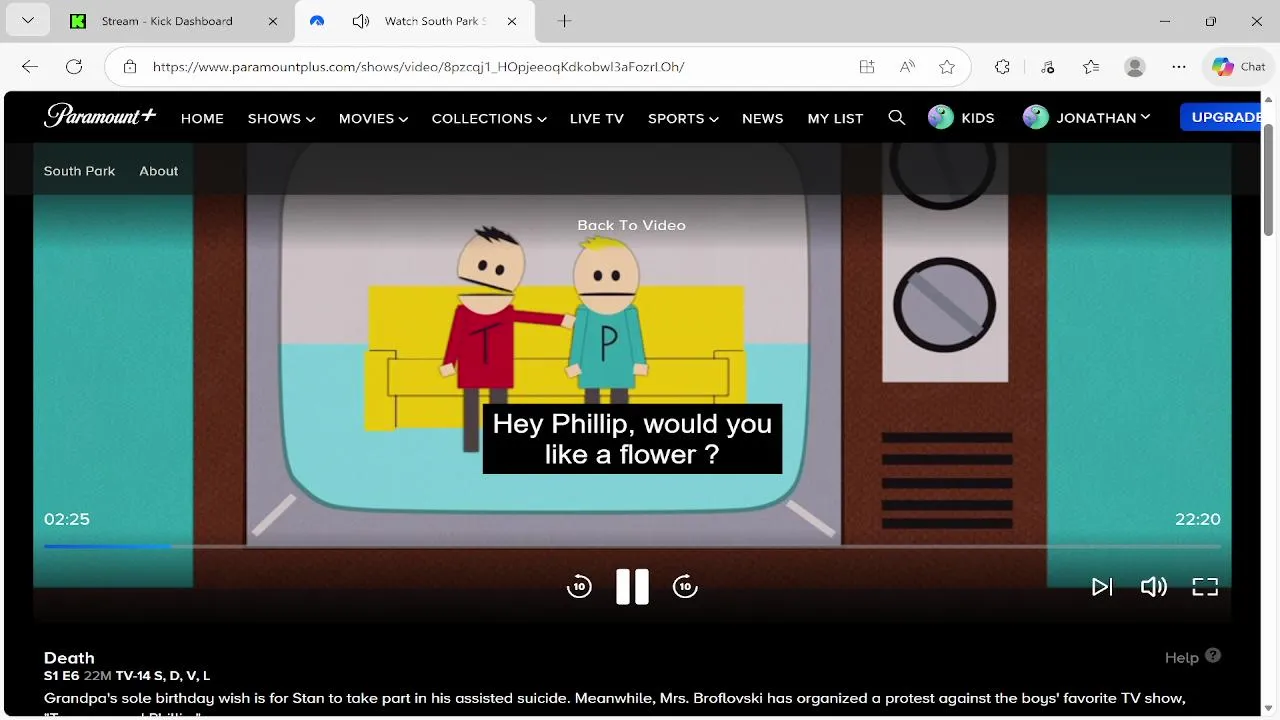The width and height of the screenshot is (1280, 720).
Task: Switch to KIDS profile
Action: 961,118
